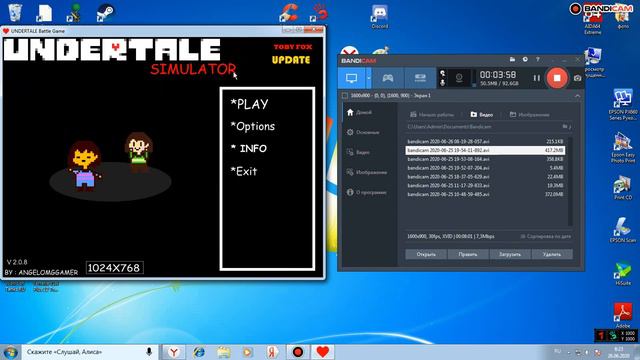Select Bandicam HDMI device recording mode

420,78
